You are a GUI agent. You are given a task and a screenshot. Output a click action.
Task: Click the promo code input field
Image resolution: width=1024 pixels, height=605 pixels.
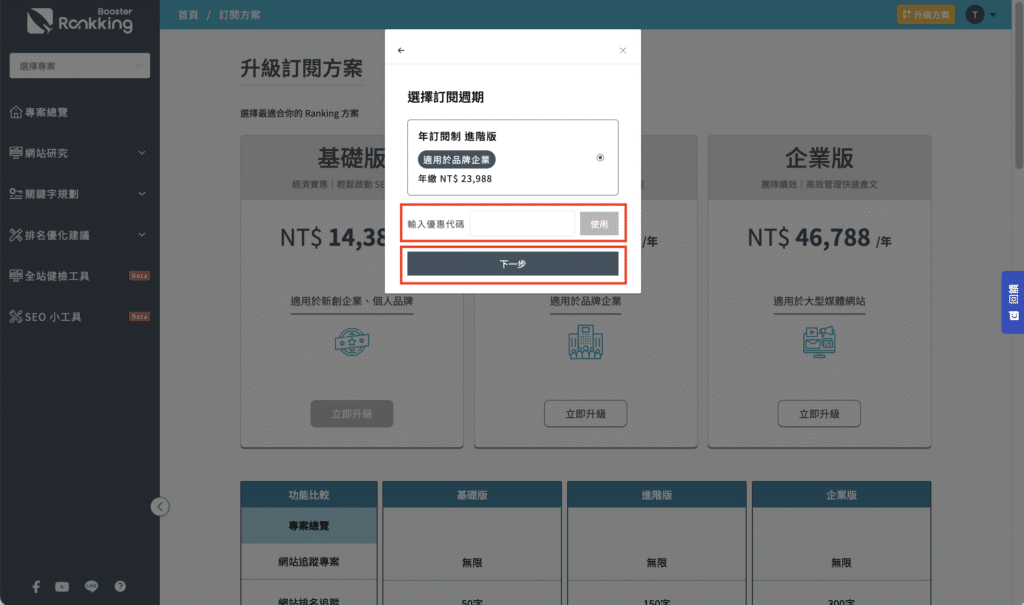(522, 224)
